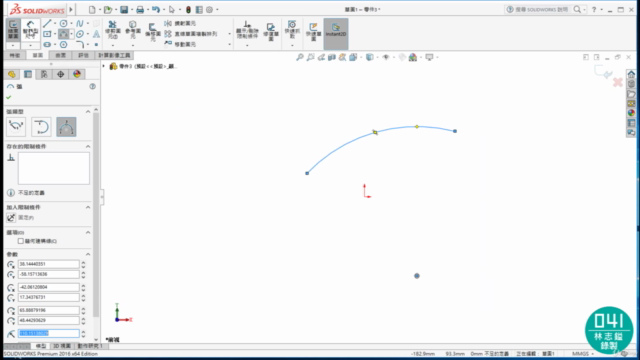This screenshot has width=640, height=360.
Task: Click the Open document icon
Action: pos(108,9)
